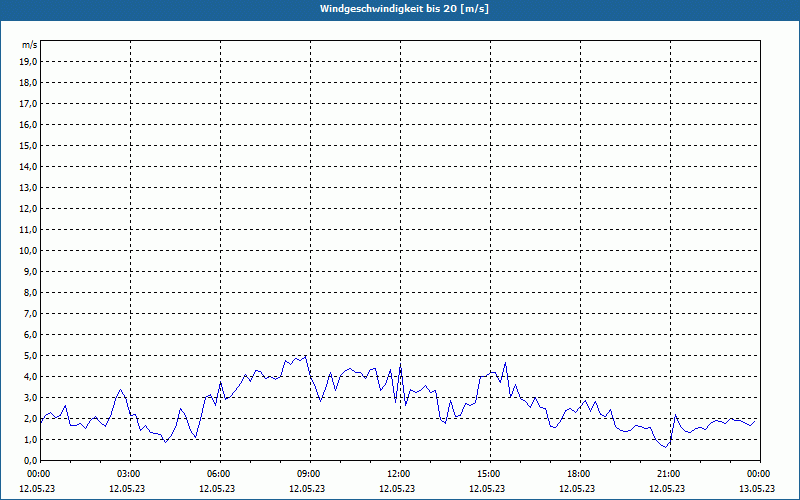The width and height of the screenshot is (800, 500).
Task: Click the wind curve's 5,0 peak before 09:00
Action: [x=305, y=356]
